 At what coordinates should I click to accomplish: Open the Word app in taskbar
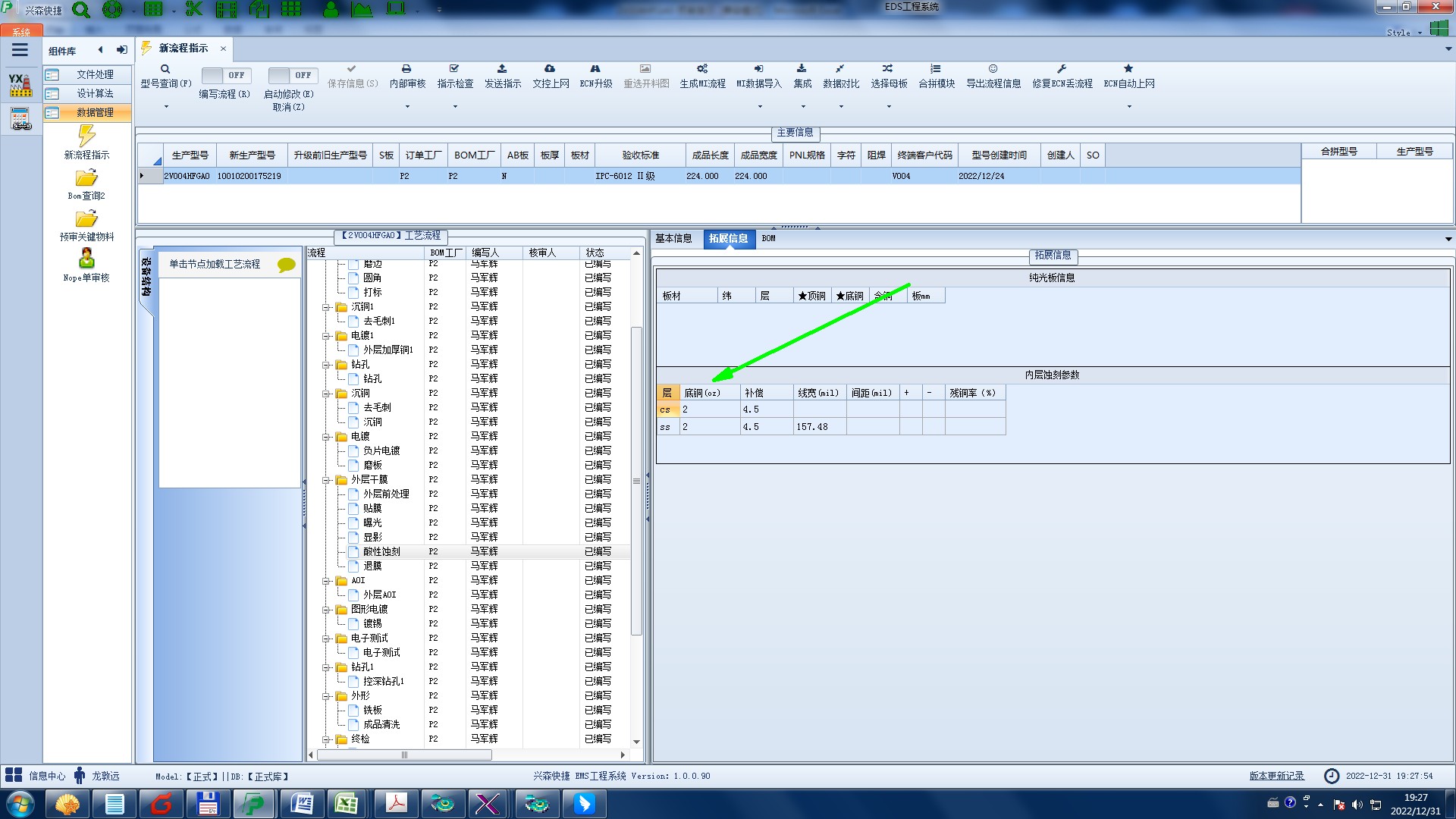pos(302,804)
